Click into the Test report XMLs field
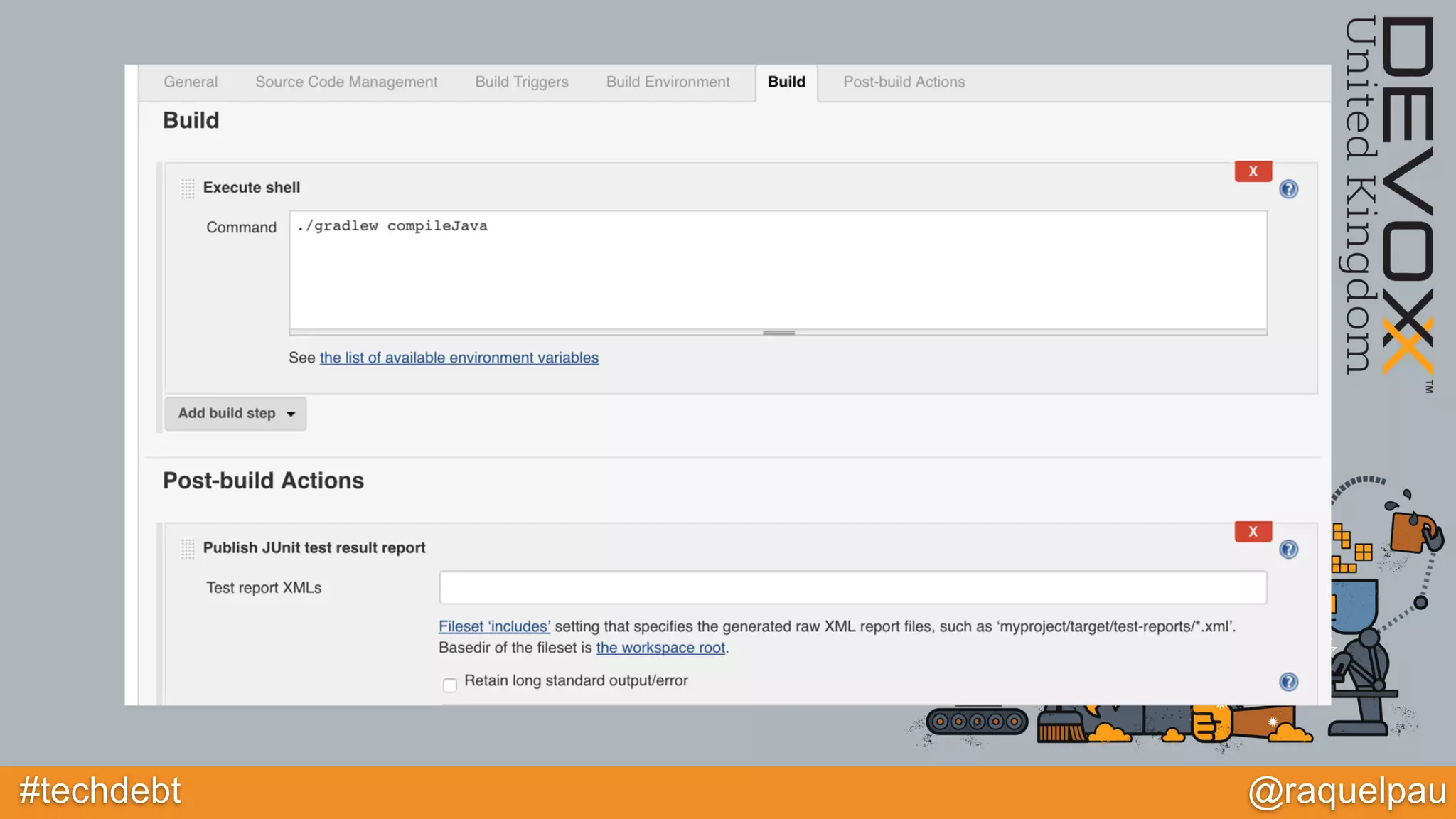 852,588
